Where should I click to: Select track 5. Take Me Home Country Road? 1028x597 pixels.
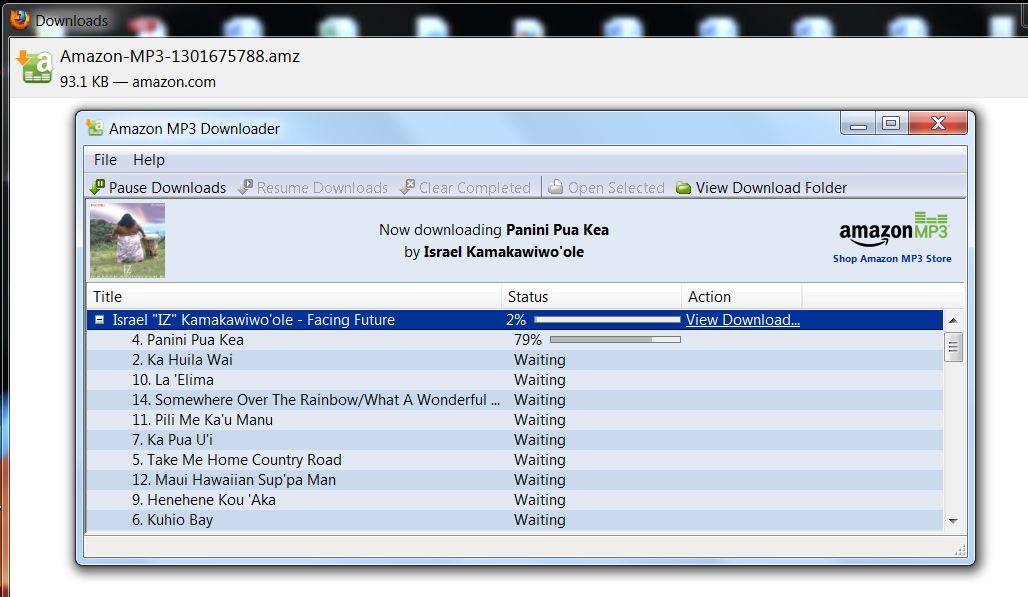(515, 460)
